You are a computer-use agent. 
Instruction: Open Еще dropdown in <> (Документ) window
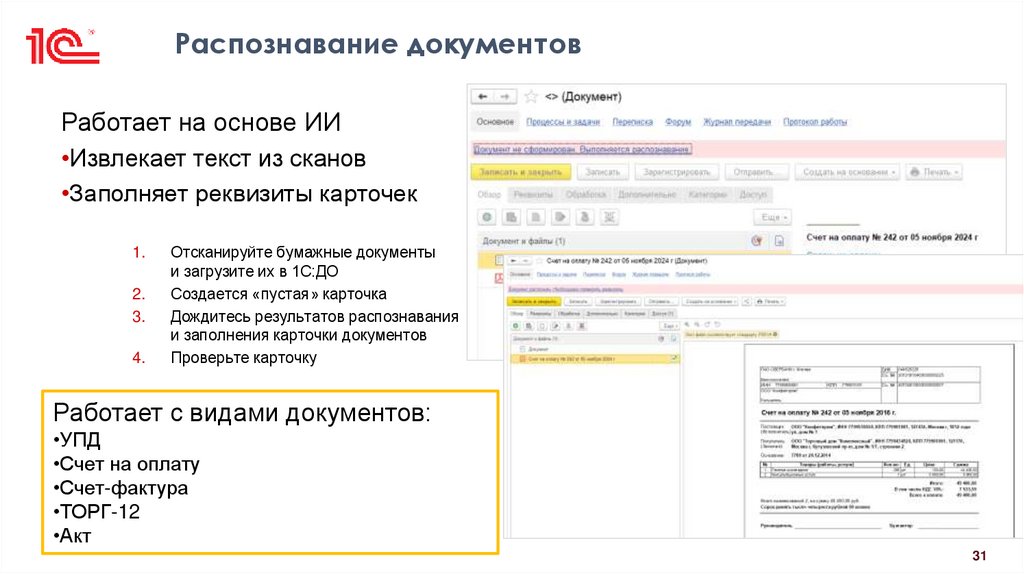pos(773,217)
